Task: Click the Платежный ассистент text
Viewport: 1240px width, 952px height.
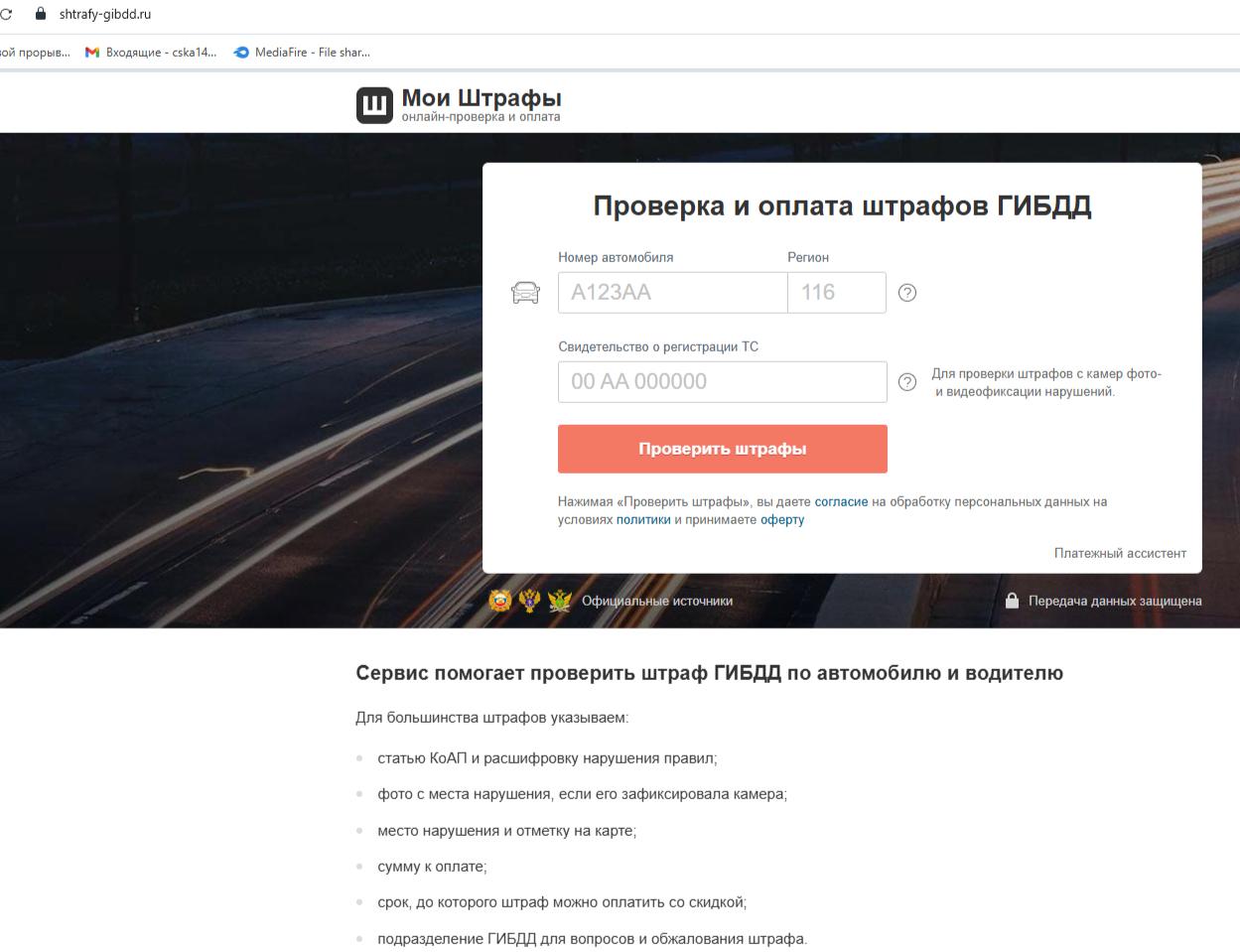Action: tap(1120, 553)
